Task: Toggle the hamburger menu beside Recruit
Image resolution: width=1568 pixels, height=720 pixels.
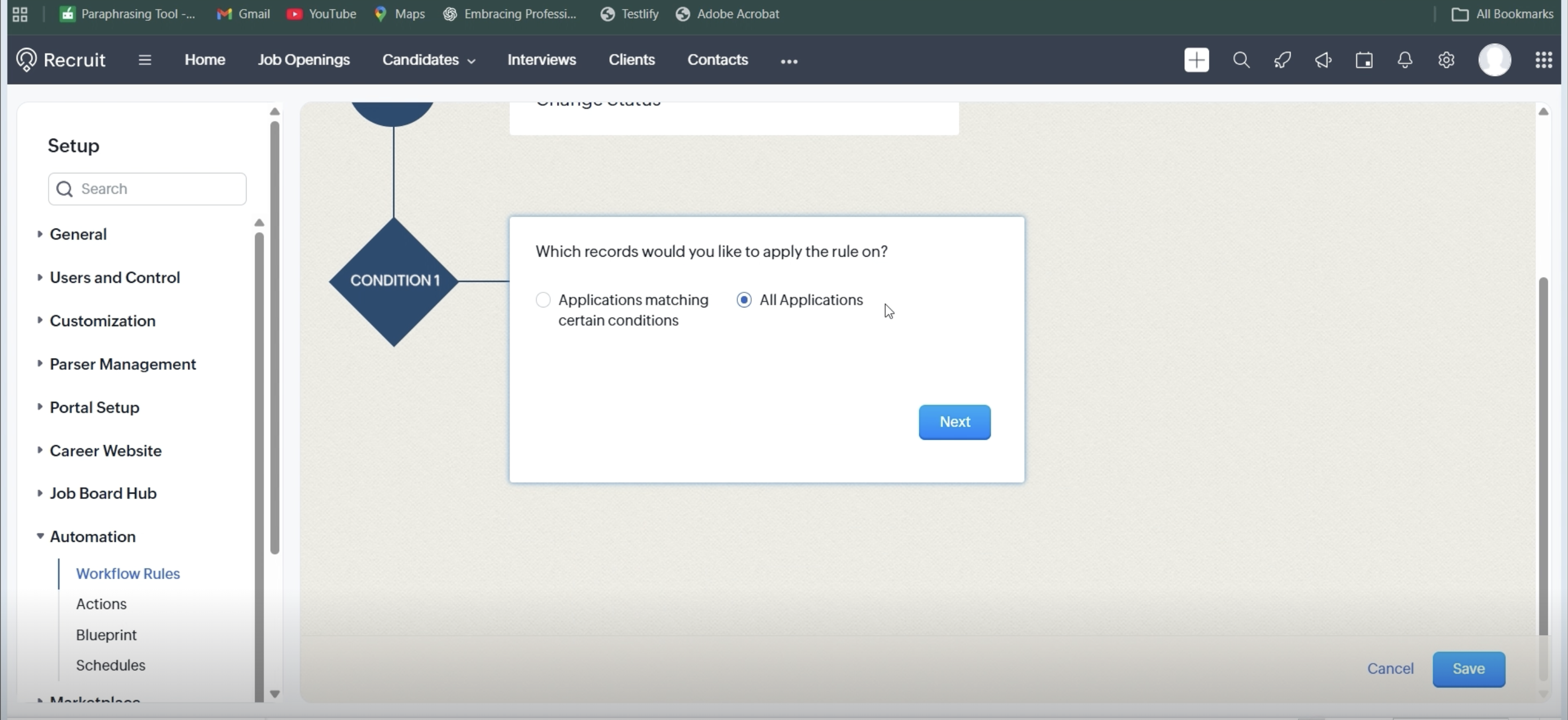Action: [144, 60]
